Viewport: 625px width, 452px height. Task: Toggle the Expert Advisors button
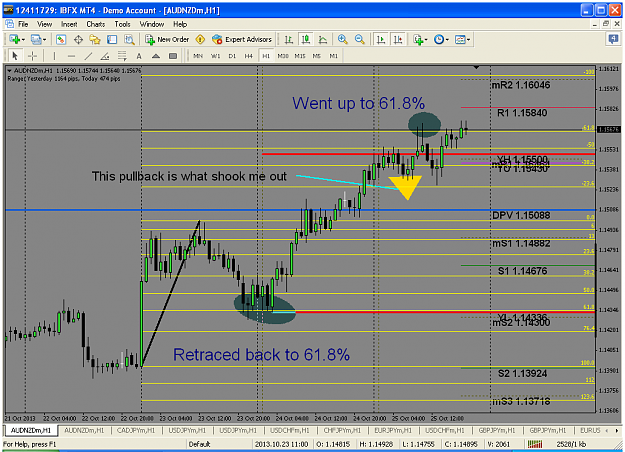click(242, 39)
